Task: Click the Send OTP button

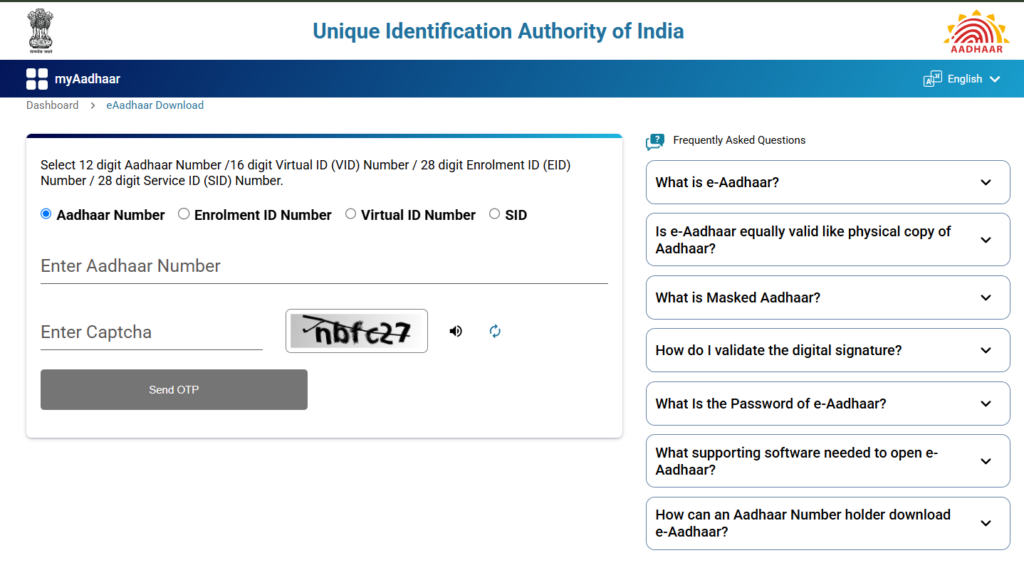Action: (x=174, y=390)
